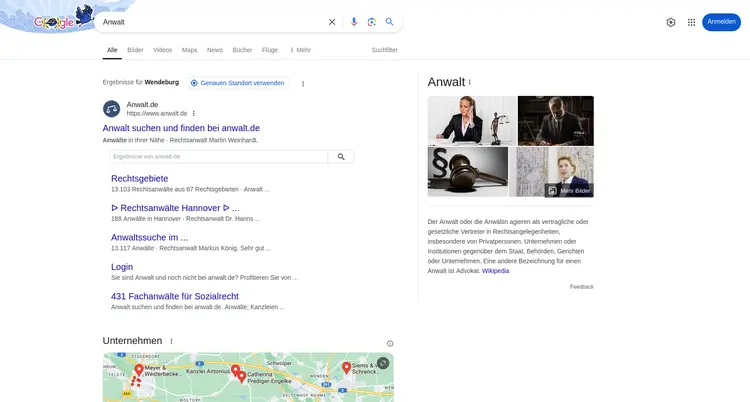Switch to the Videos tab
Viewport: 750px width, 402px height.
click(x=163, y=50)
